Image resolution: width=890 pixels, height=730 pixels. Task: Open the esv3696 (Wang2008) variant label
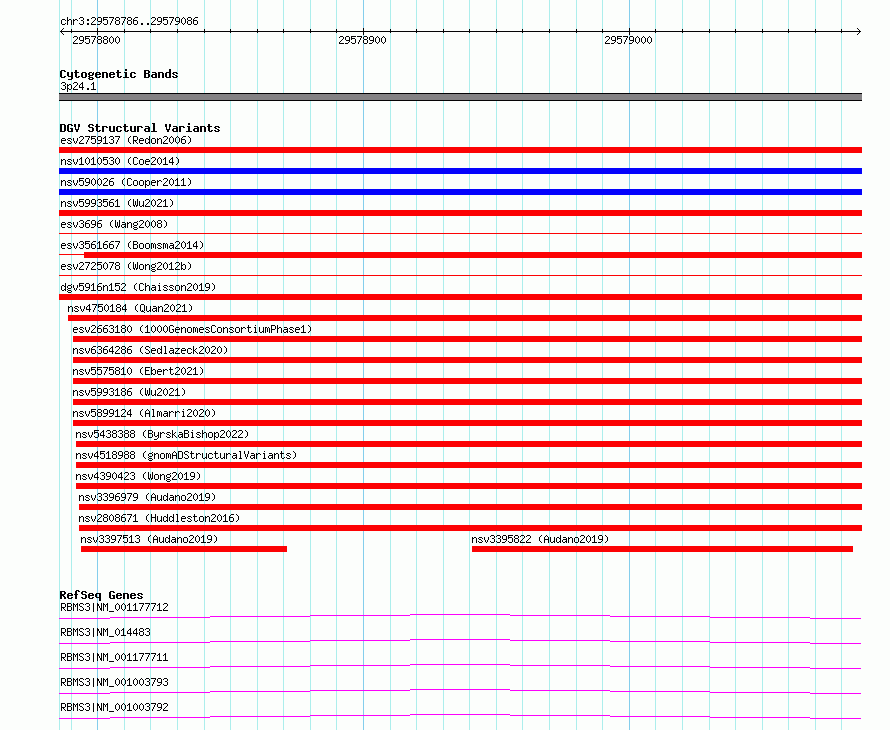click(x=114, y=224)
